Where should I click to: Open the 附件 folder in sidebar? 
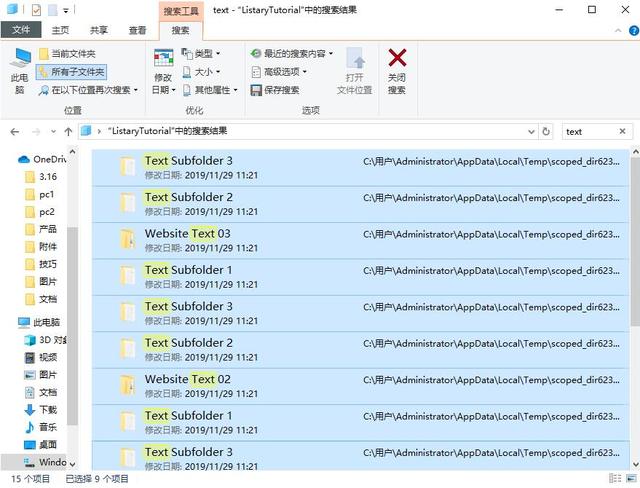pos(41,246)
